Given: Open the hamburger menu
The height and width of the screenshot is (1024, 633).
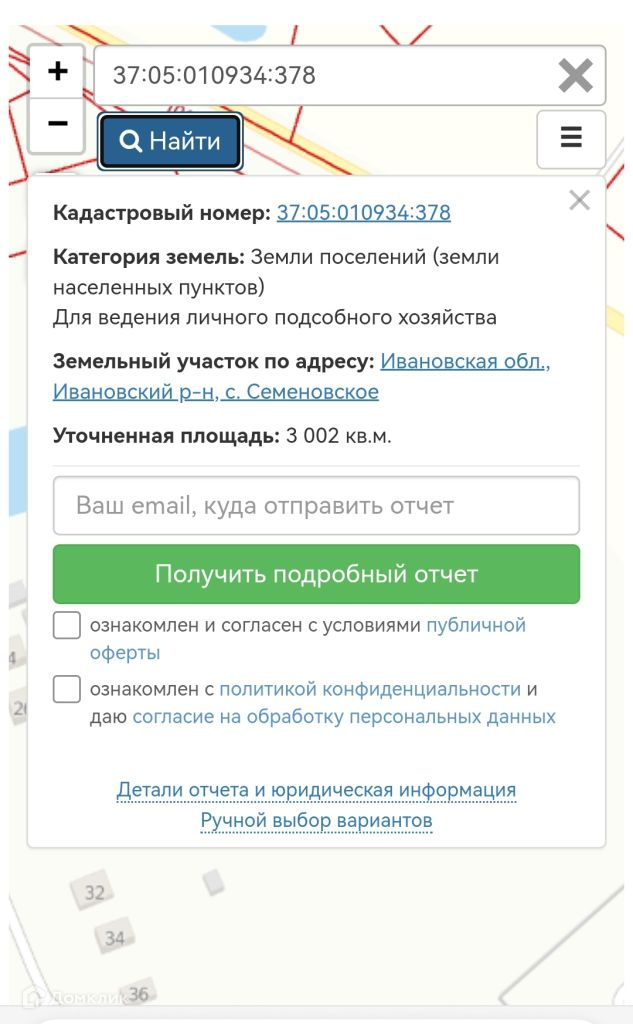Looking at the screenshot, I should 571,138.
